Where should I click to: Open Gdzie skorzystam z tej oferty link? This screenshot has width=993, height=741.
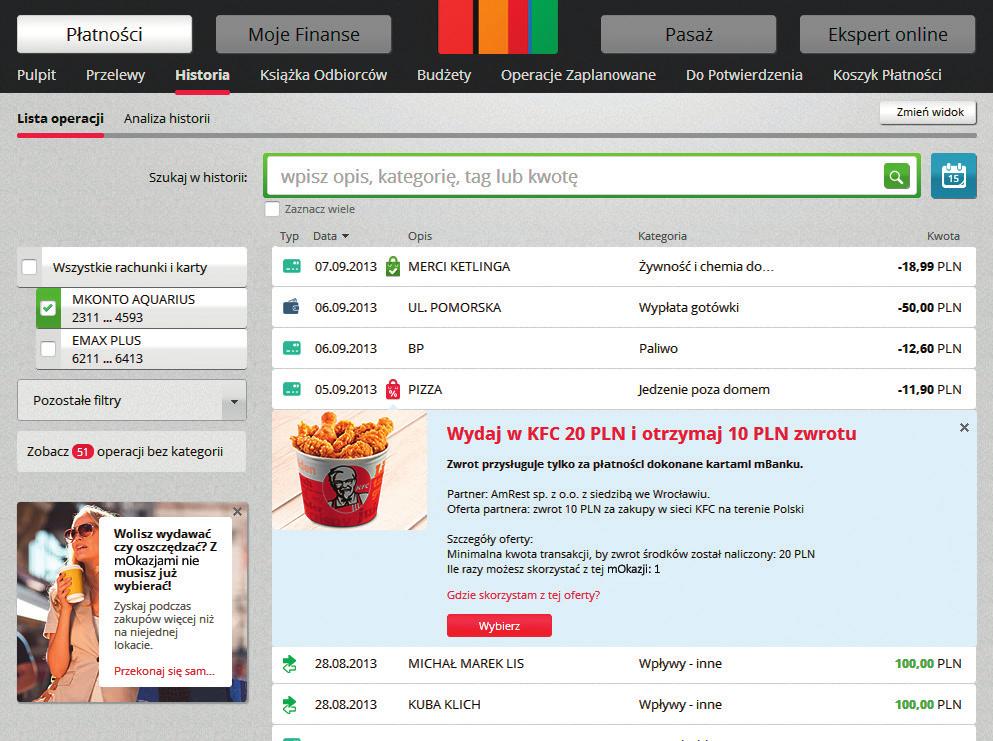523,595
